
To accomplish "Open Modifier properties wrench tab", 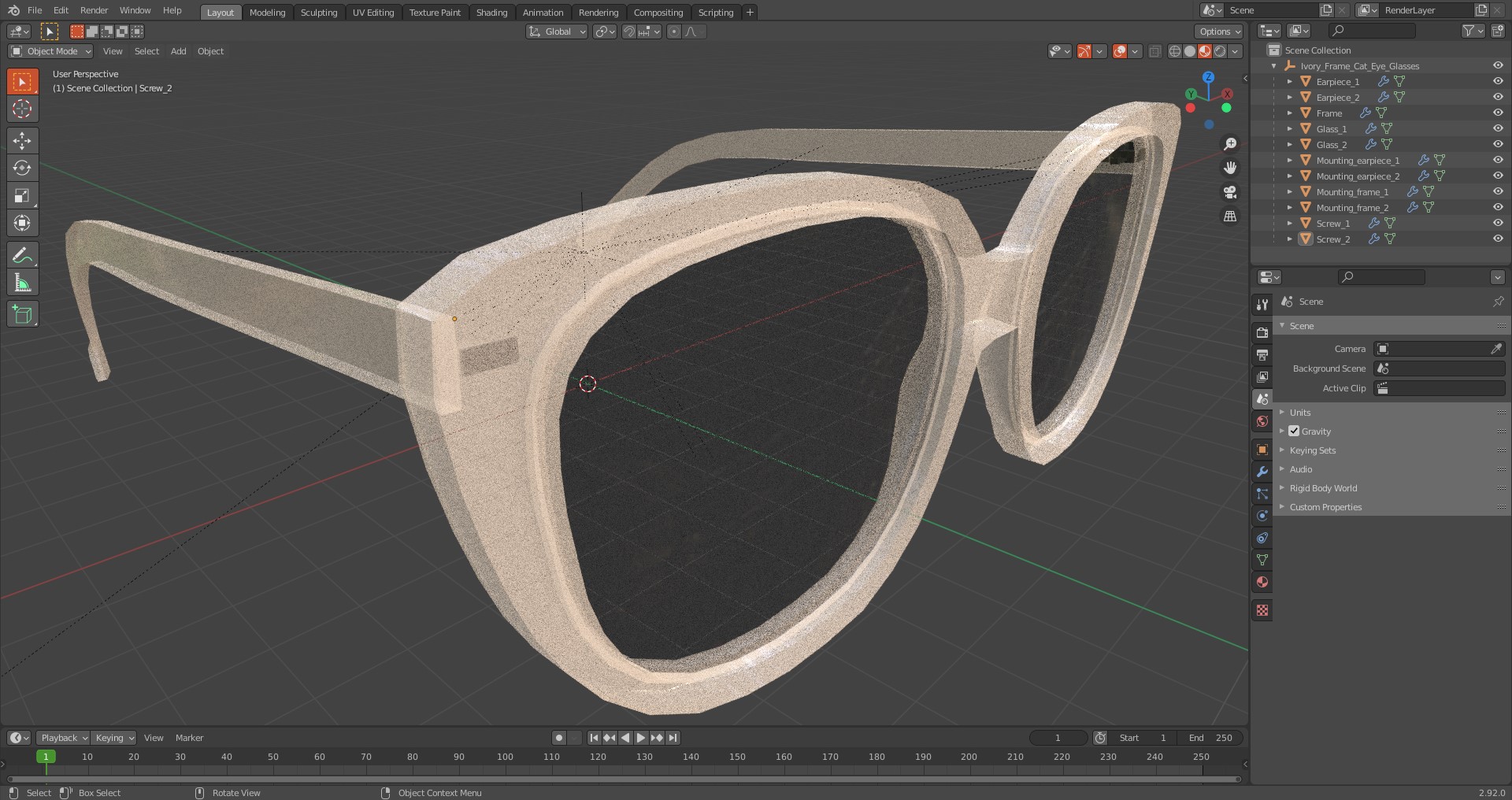I will point(1262,472).
